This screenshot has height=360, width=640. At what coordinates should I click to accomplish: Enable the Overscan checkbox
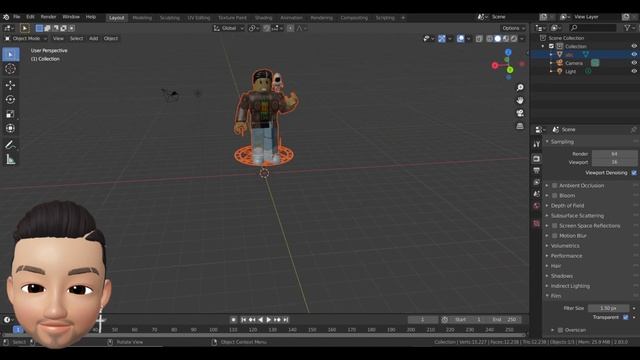pyautogui.click(x=560, y=330)
